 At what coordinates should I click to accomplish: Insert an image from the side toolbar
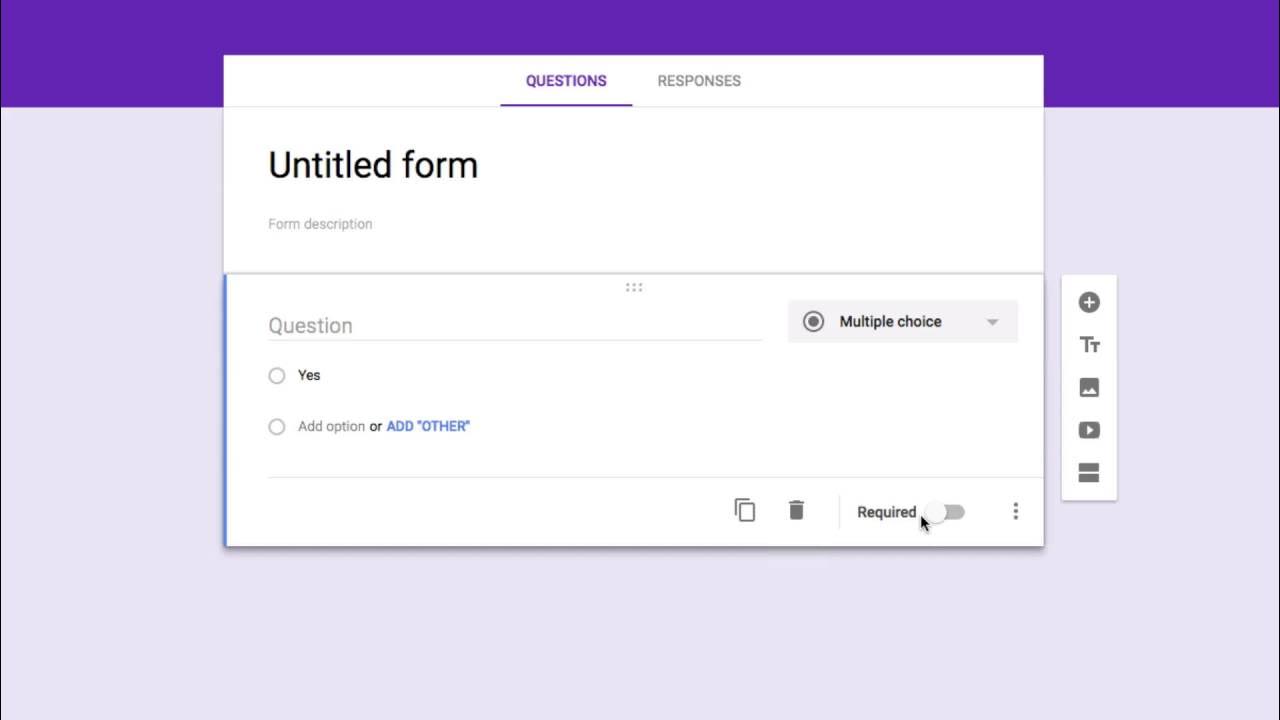(x=1089, y=388)
